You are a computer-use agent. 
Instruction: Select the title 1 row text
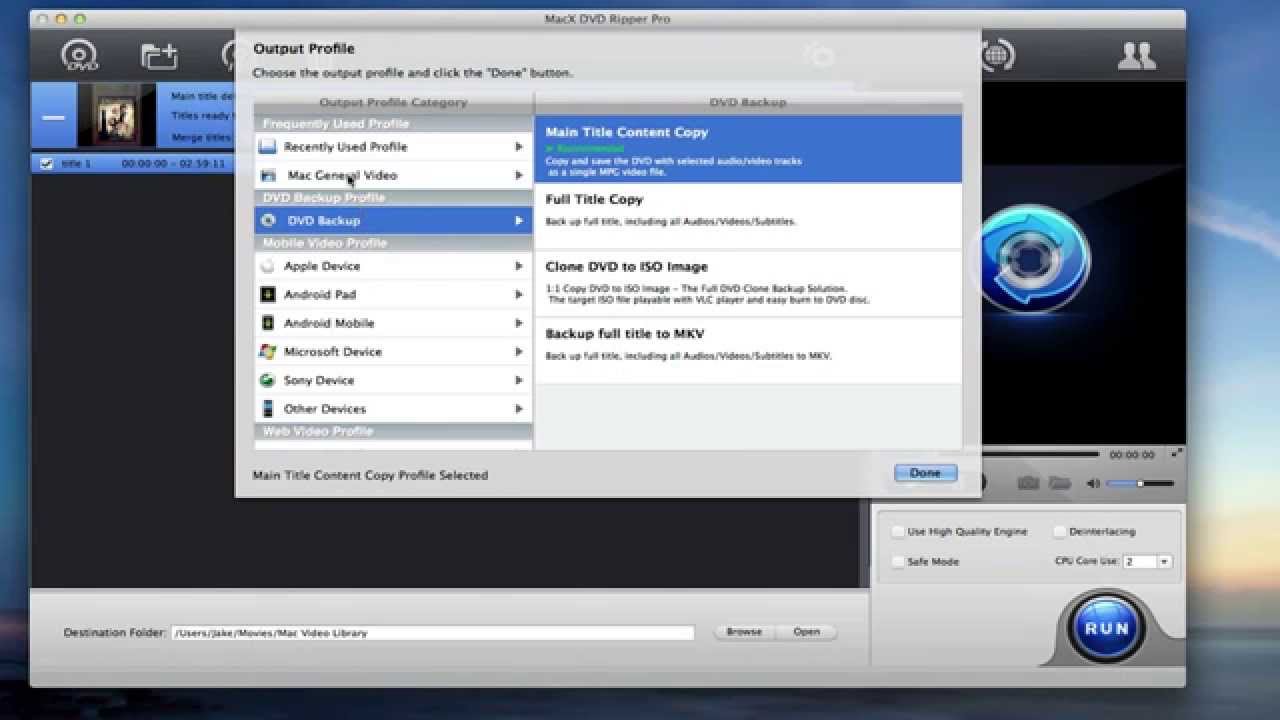coord(76,163)
